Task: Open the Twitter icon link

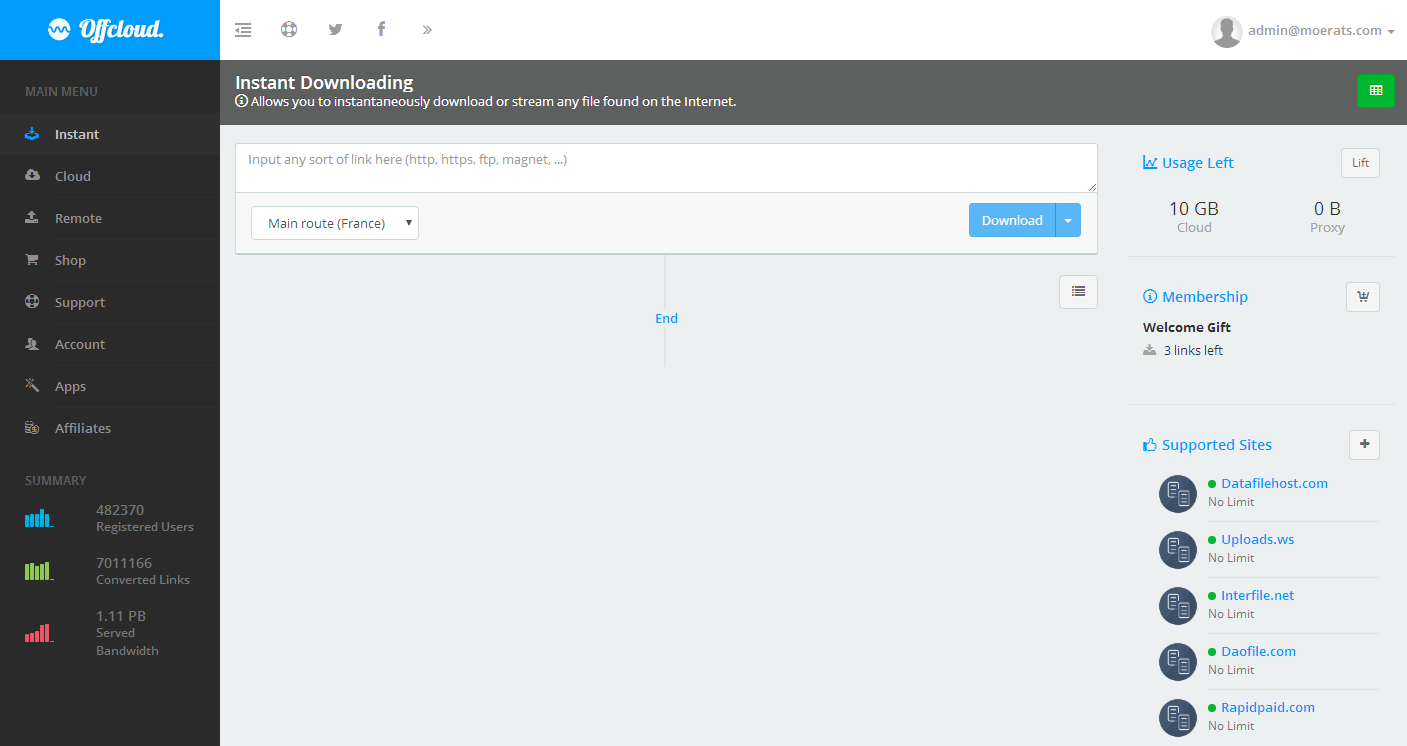Action: point(335,29)
